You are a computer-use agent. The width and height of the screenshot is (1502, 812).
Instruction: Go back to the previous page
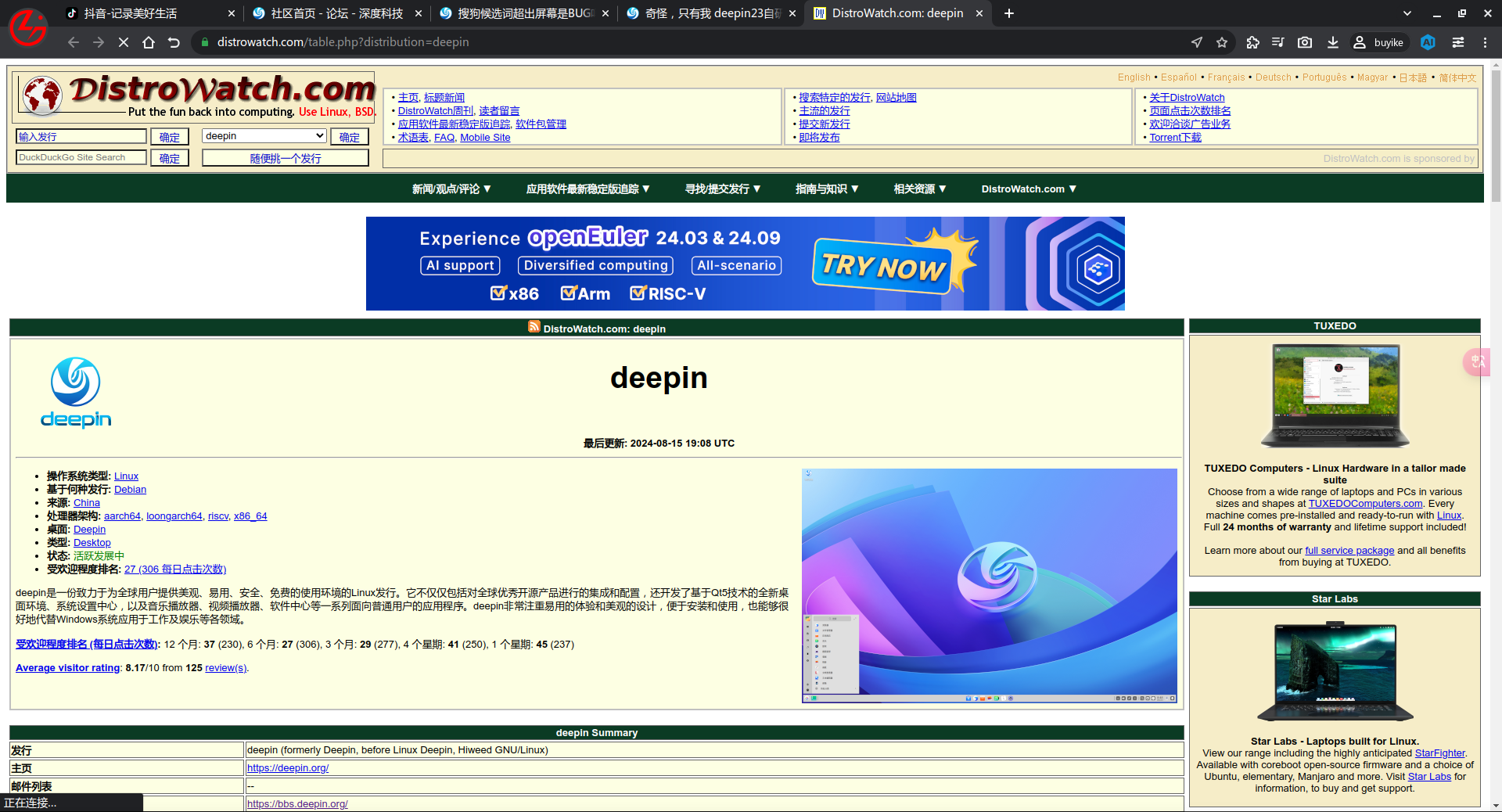coord(73,42)
